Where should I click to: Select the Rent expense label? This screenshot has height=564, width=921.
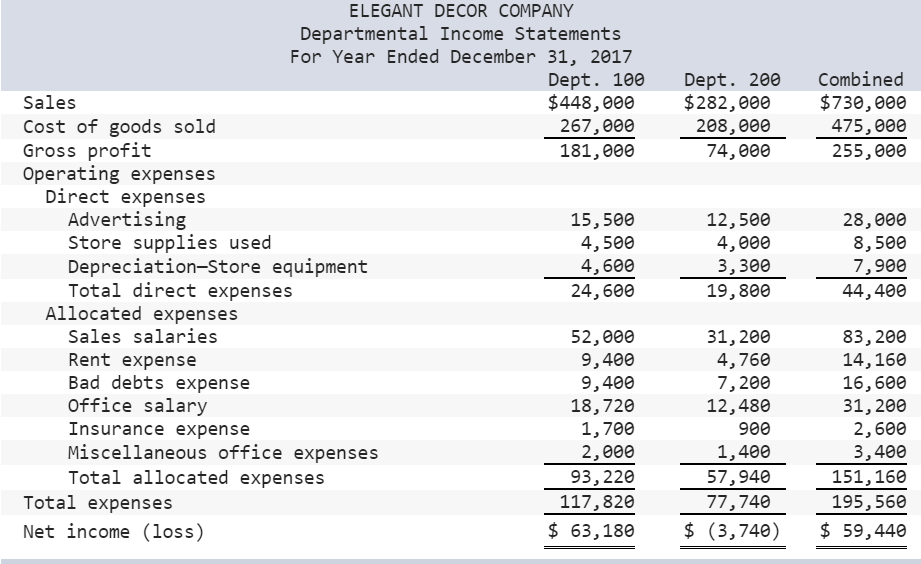click(132, 360)
